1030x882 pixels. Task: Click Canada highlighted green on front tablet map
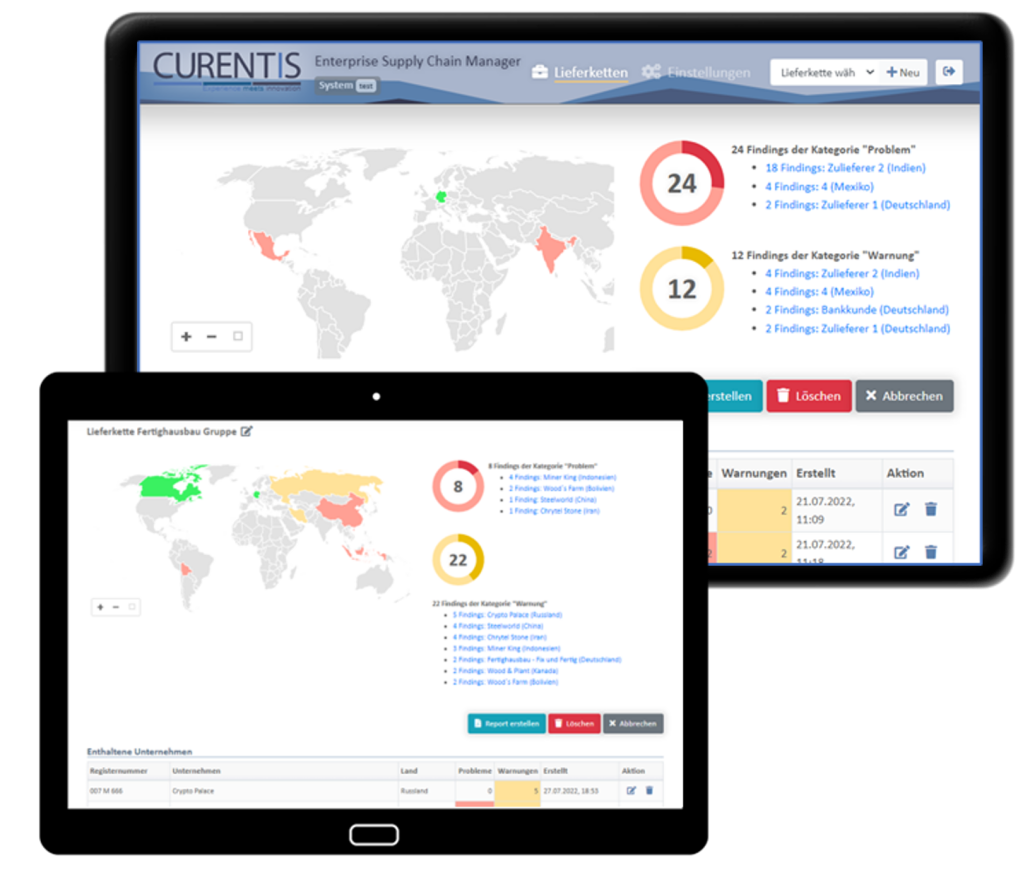pos(169,487)
